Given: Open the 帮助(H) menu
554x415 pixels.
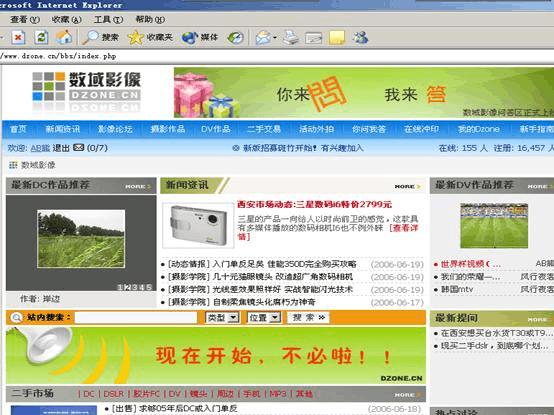Looking at the screenshot, I should click(x=150, y=19).
